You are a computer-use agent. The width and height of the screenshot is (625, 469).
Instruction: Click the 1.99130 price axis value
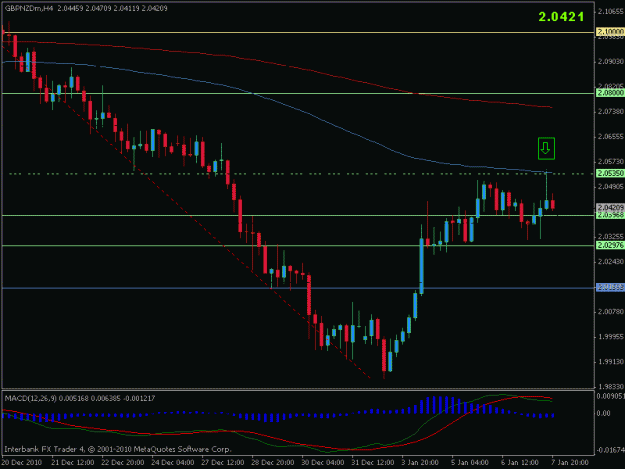(610, 362)
